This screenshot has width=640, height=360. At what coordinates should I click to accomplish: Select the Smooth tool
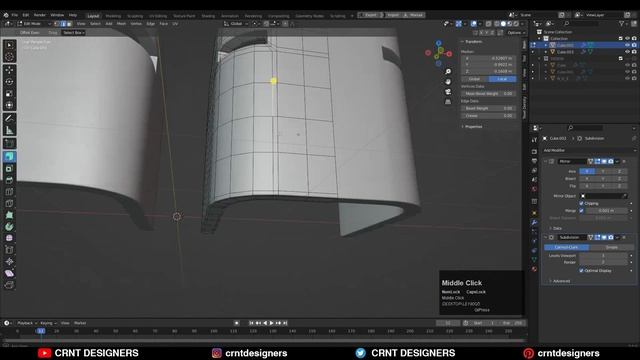(9, 238)
